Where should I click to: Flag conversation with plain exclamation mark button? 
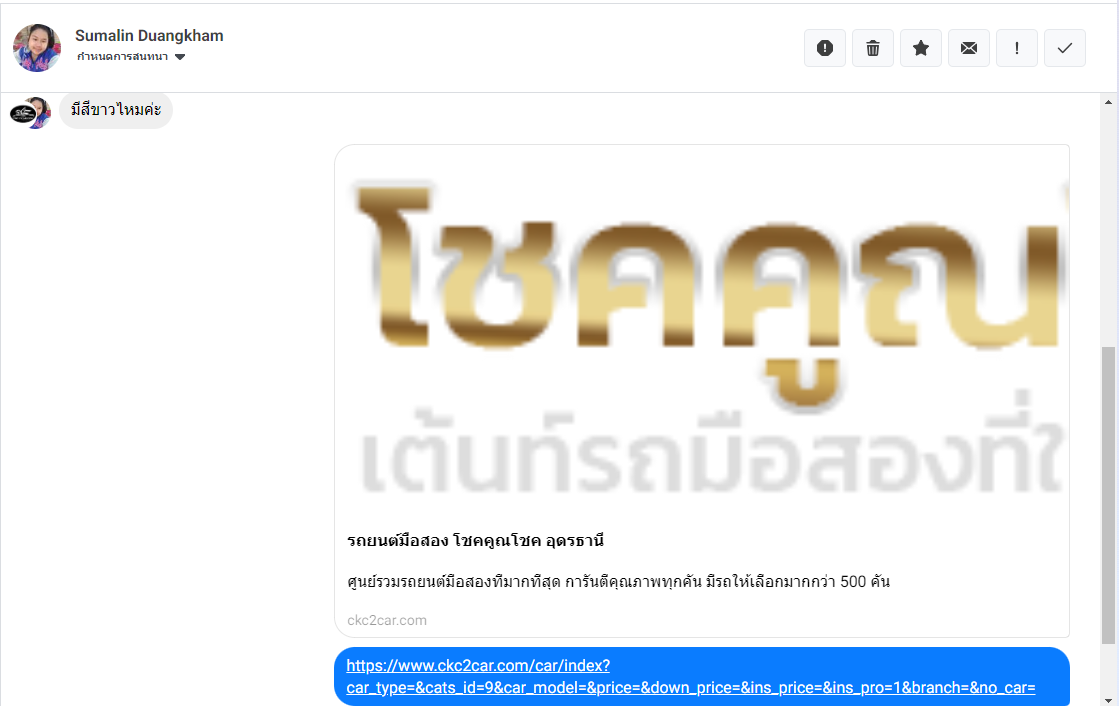tap(1016, 48)
